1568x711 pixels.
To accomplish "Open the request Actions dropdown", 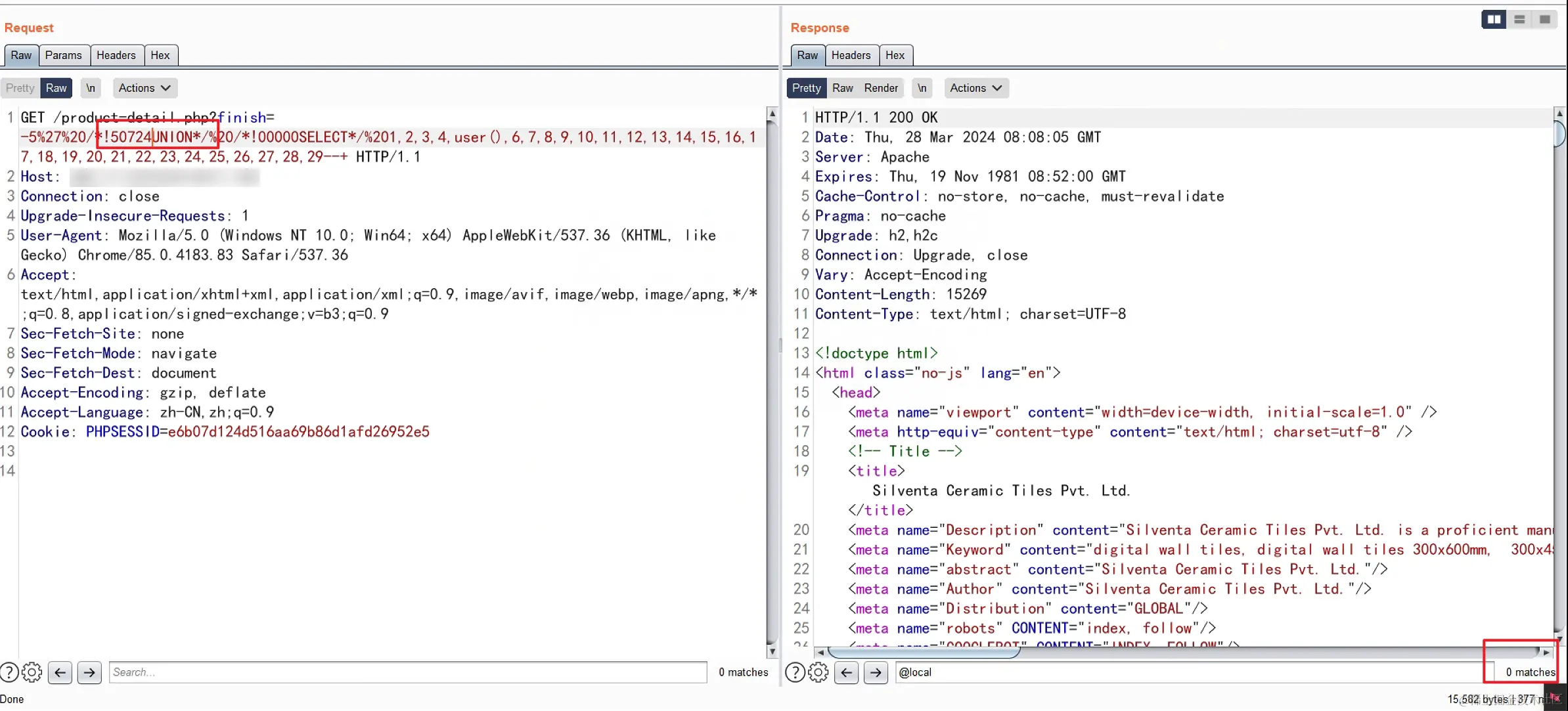I will 145,88.
